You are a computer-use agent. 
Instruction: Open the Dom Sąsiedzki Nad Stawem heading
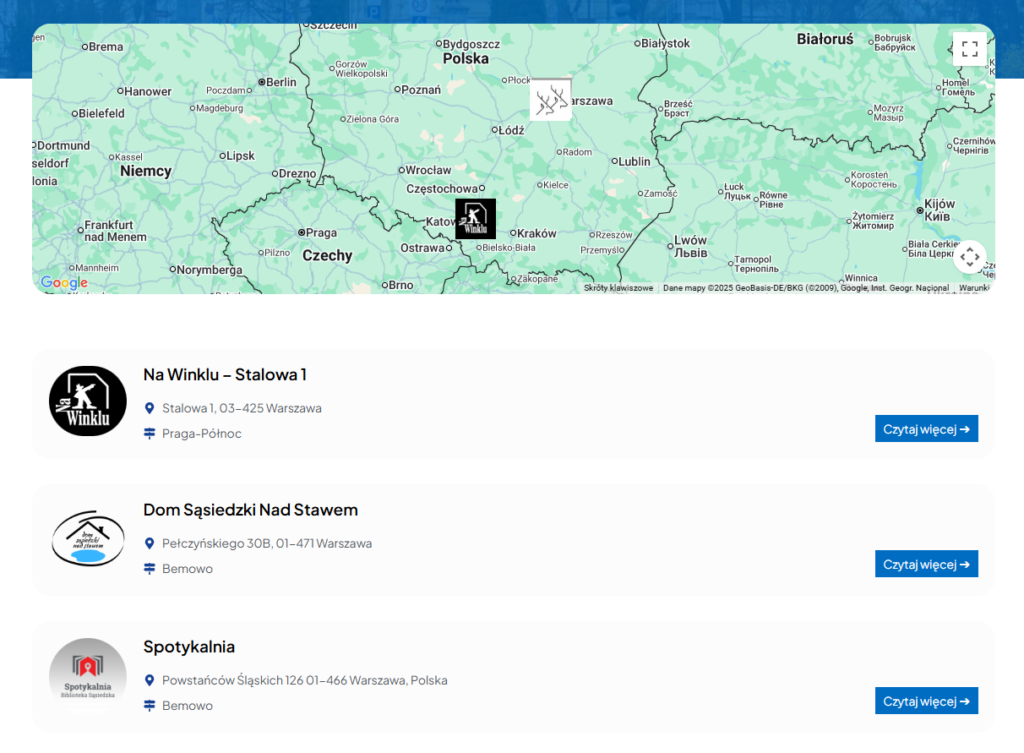coord(250,510)
